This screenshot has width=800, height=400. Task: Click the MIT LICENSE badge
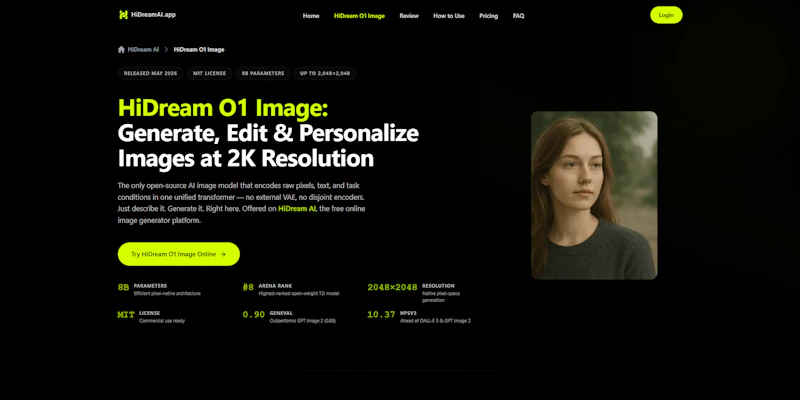(x=209, y=73)
